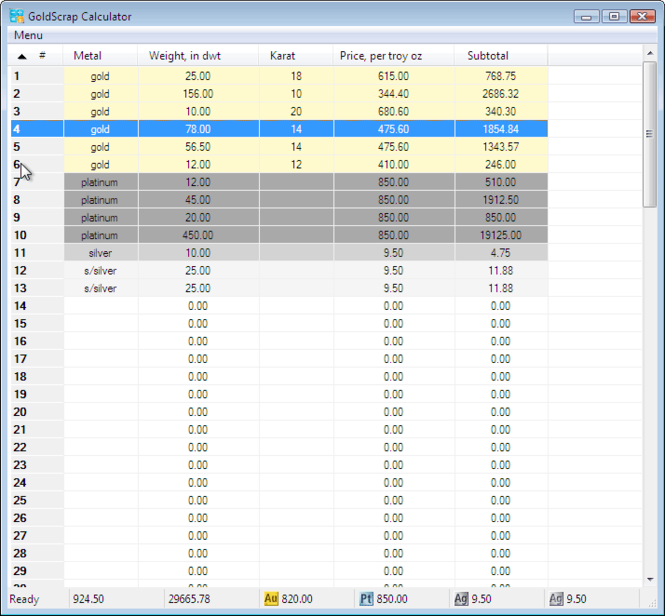Click the second Ag sterling silver icon
665x616 pixels.
click(556, 599)
